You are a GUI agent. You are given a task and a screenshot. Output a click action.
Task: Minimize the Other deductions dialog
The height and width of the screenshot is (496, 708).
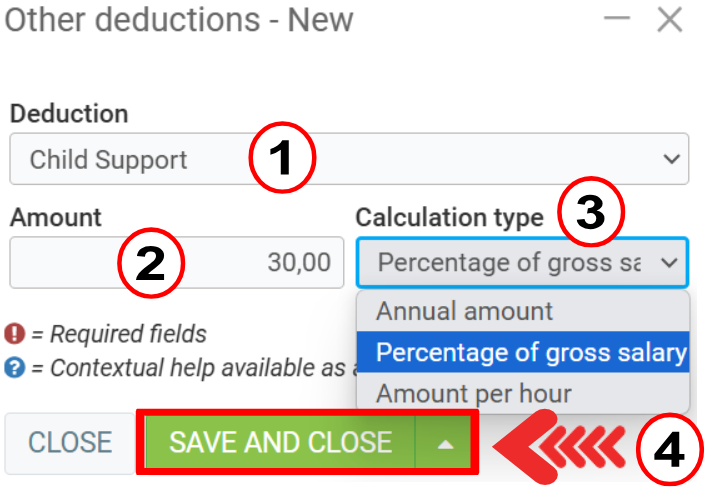(x=618, y=19)
